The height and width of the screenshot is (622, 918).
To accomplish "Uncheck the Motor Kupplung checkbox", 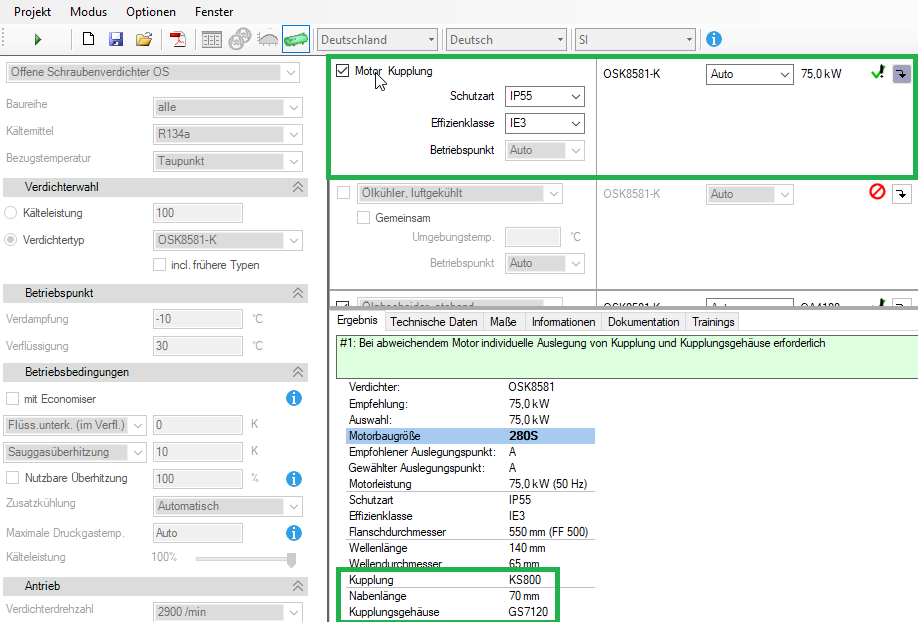I will (343, 72).
